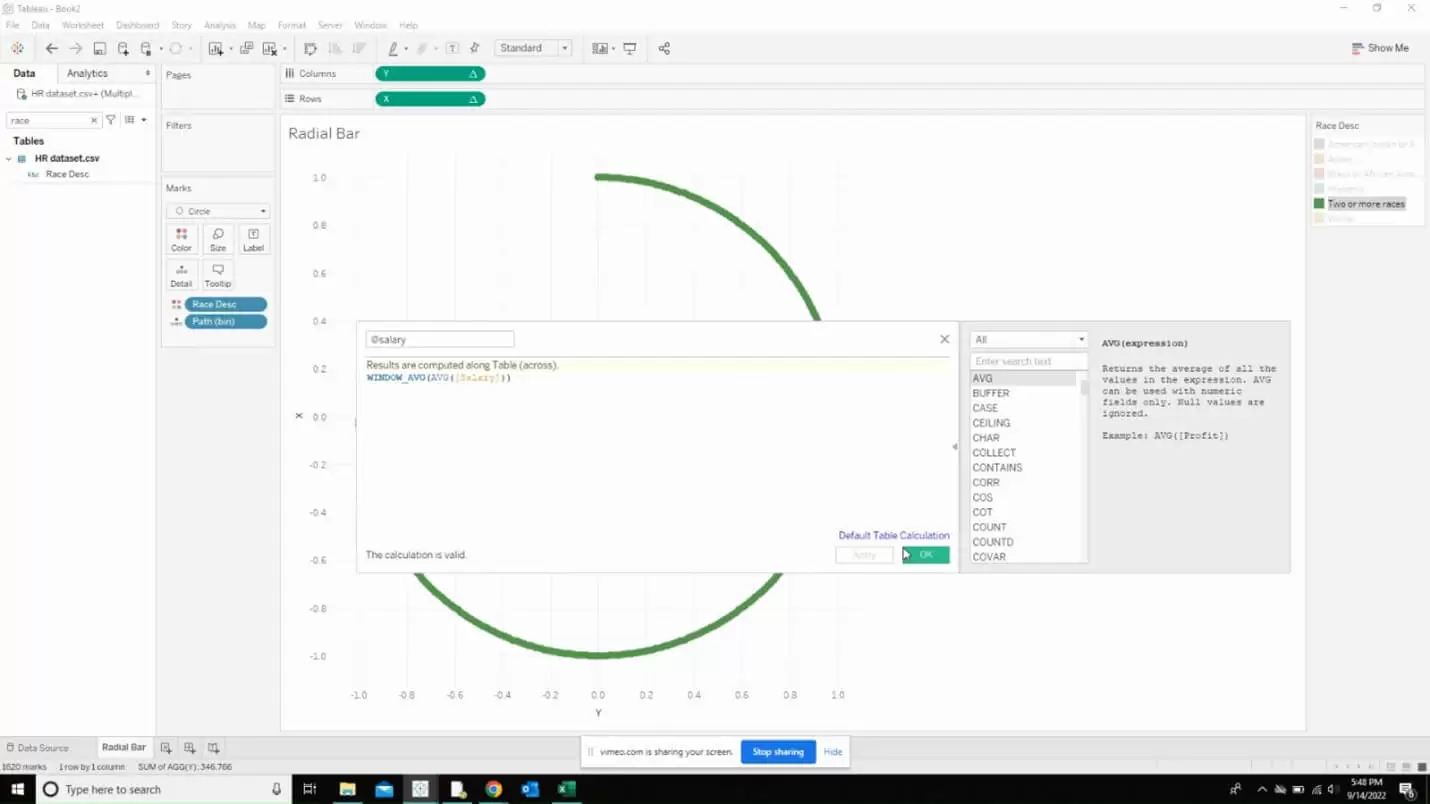Image resolution: width=1430 pixels, height=804 pixels.
Task: Click the Windows Start button
Action: point(18,789)
